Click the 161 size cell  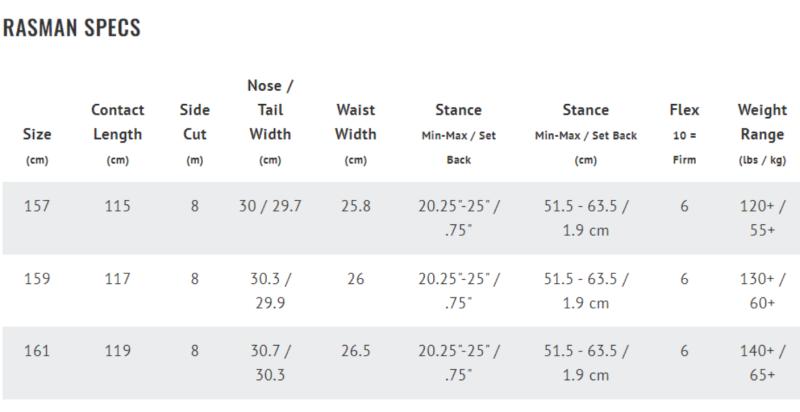pyautogui.click(x=37, y=351)
